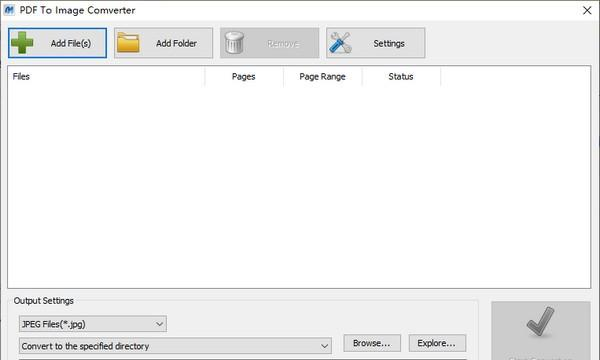Click the Add Folder button label

click(x=176, y=44)
